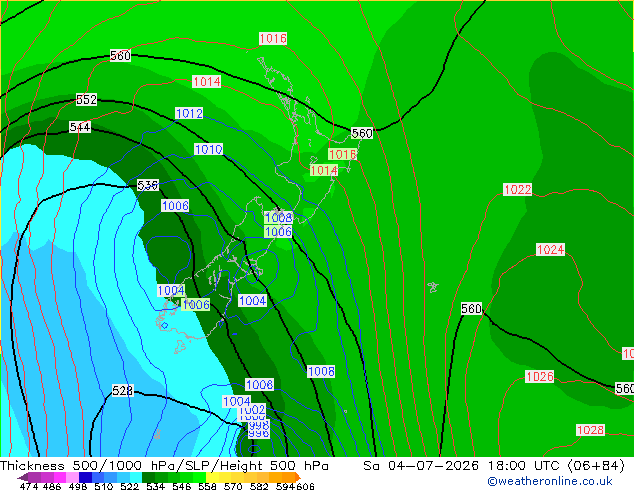Pick the darkest green swatch above 534
This screenshot has height=490, width=634.
coord(148,477)
